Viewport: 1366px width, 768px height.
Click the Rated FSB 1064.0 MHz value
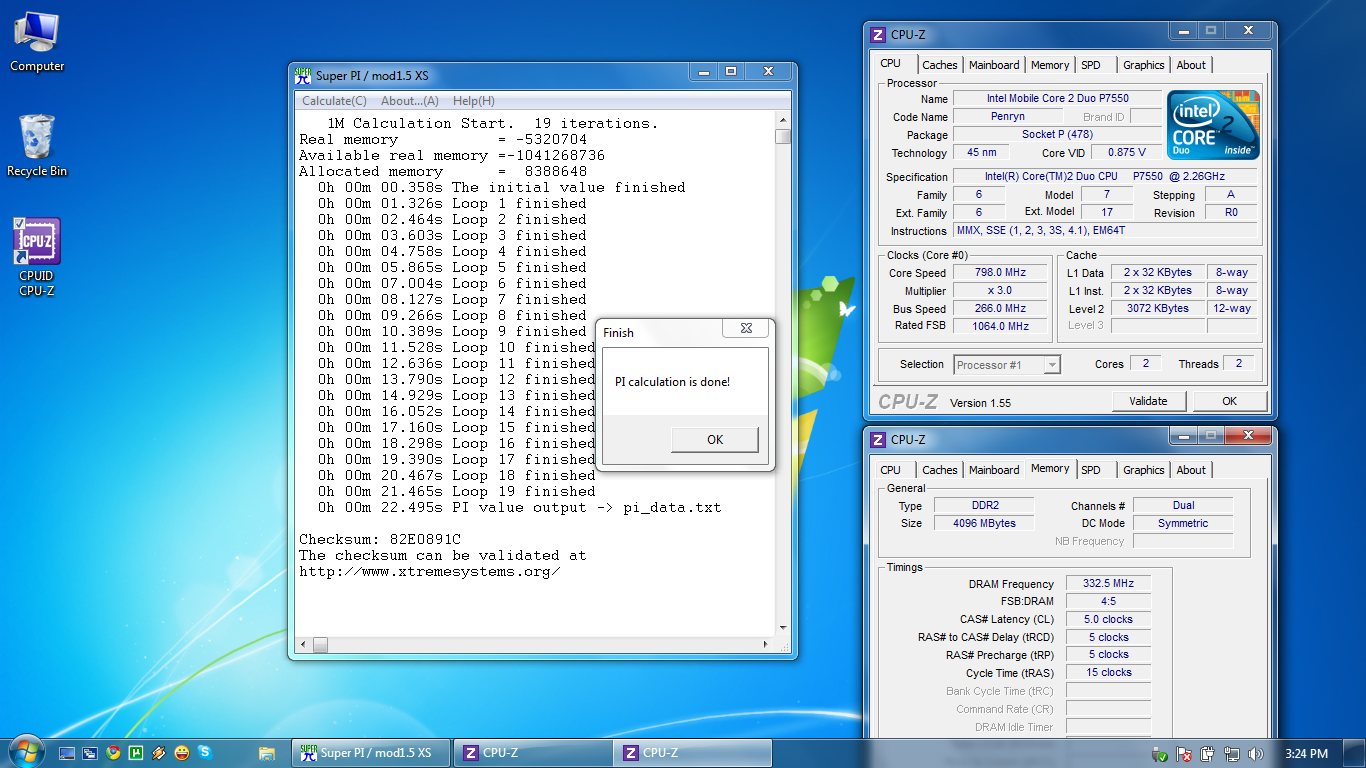coord(1001,326)
